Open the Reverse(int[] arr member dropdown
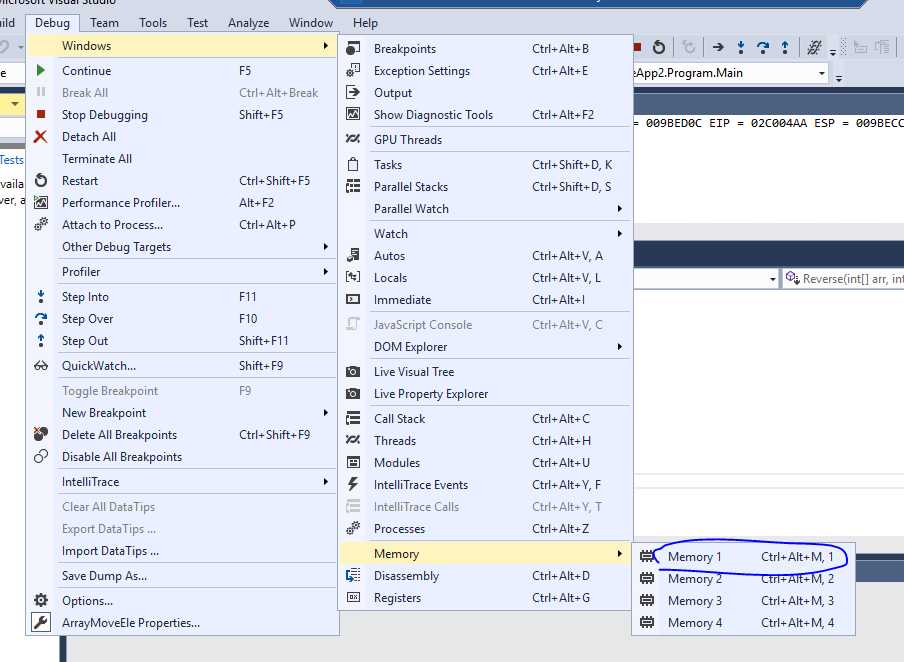This screenshot has height=662, width=904. [844, 279]
